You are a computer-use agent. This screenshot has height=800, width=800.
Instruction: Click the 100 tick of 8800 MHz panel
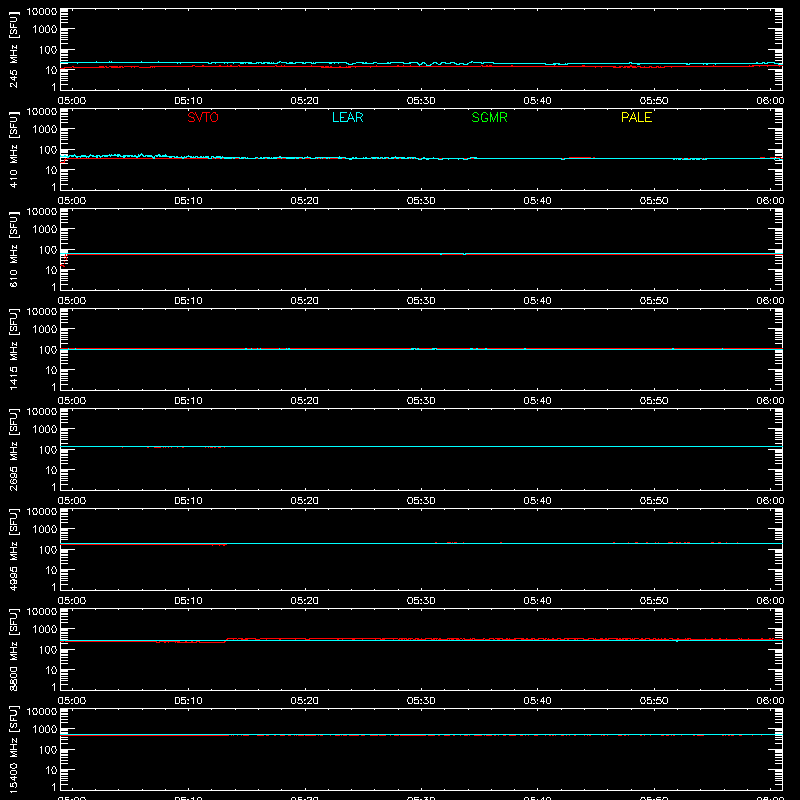click(48, 649)
